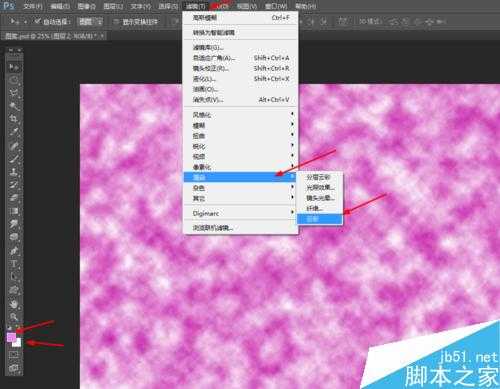Image resolution: width=500 pixels, height=389 pixels.
Task: Expand the 杂色 submenu
Action: point(240,188)
